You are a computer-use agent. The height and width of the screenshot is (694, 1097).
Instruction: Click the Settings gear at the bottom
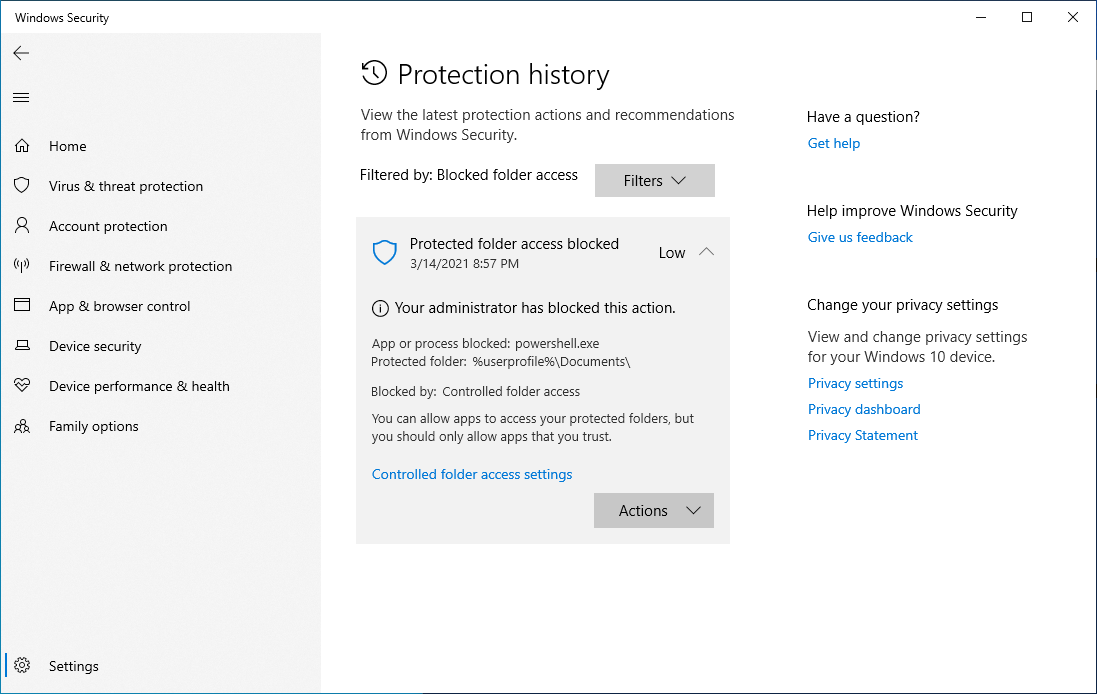click(22, 666)
